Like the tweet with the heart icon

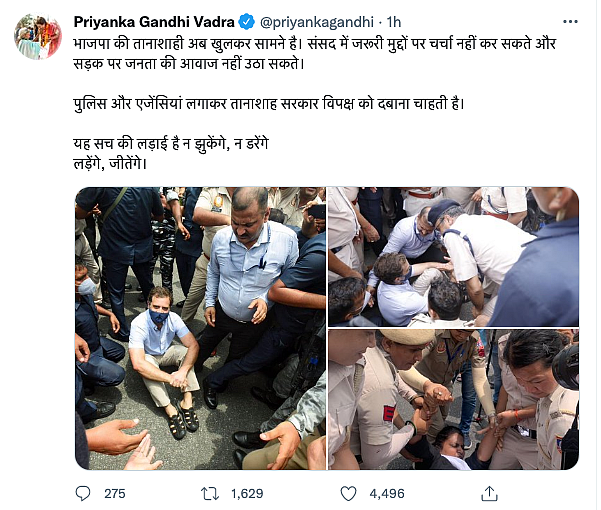pos(348,494)
